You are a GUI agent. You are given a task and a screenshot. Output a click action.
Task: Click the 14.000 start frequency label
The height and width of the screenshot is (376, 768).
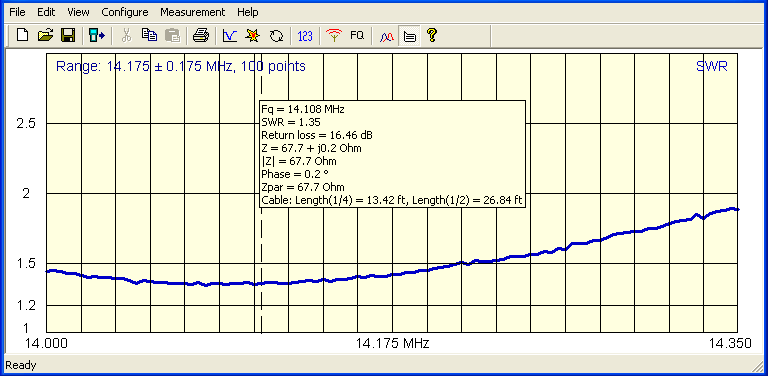47,343
